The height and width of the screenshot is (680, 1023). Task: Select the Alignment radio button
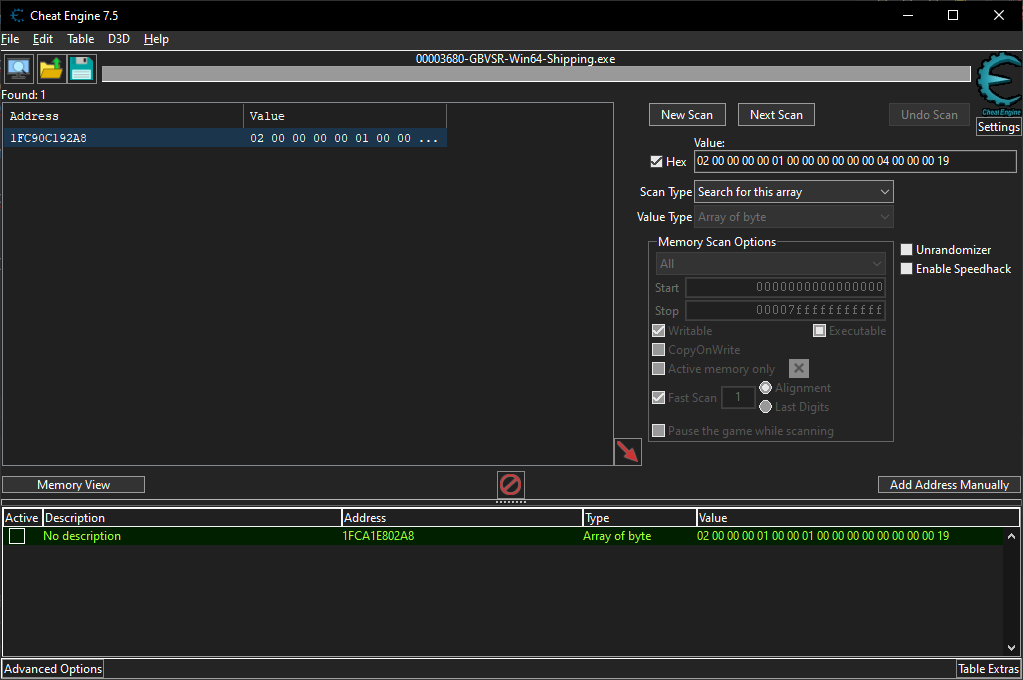[766, 388]
